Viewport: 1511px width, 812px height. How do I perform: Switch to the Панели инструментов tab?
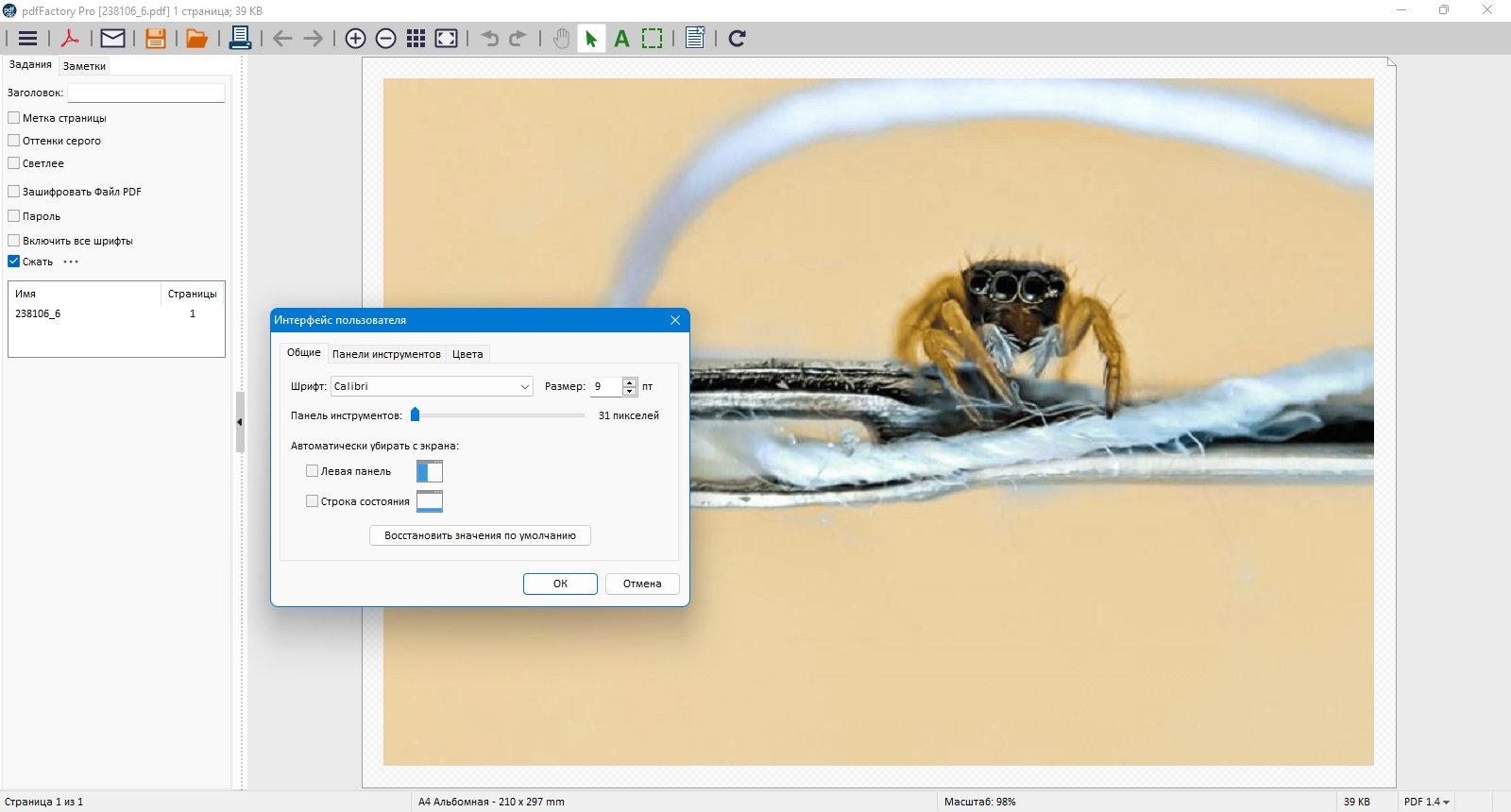(x=386, y=354)
